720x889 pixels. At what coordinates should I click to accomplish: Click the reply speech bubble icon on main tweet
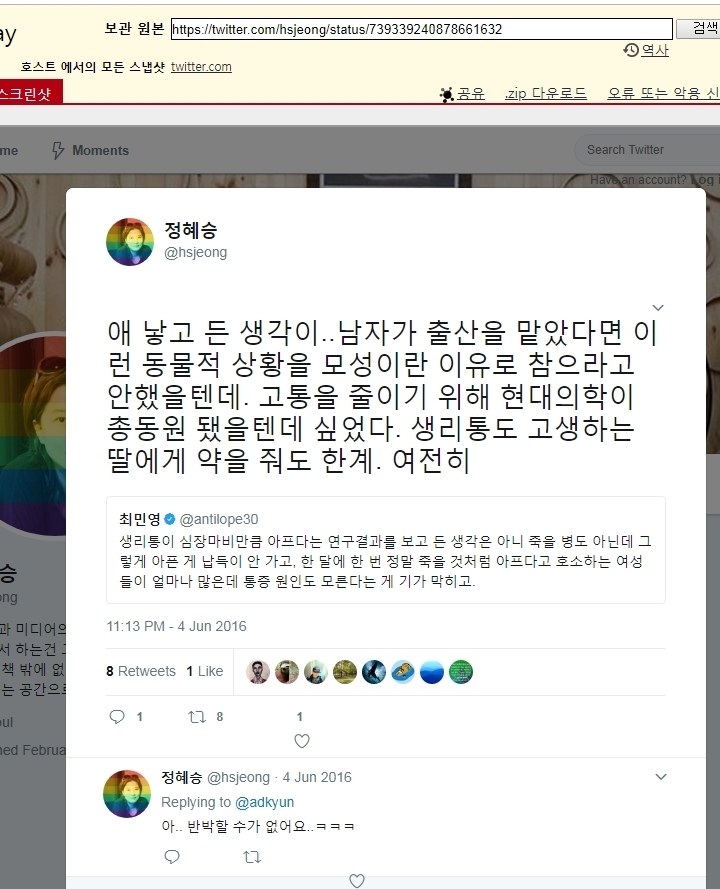(x=117, y=717)
